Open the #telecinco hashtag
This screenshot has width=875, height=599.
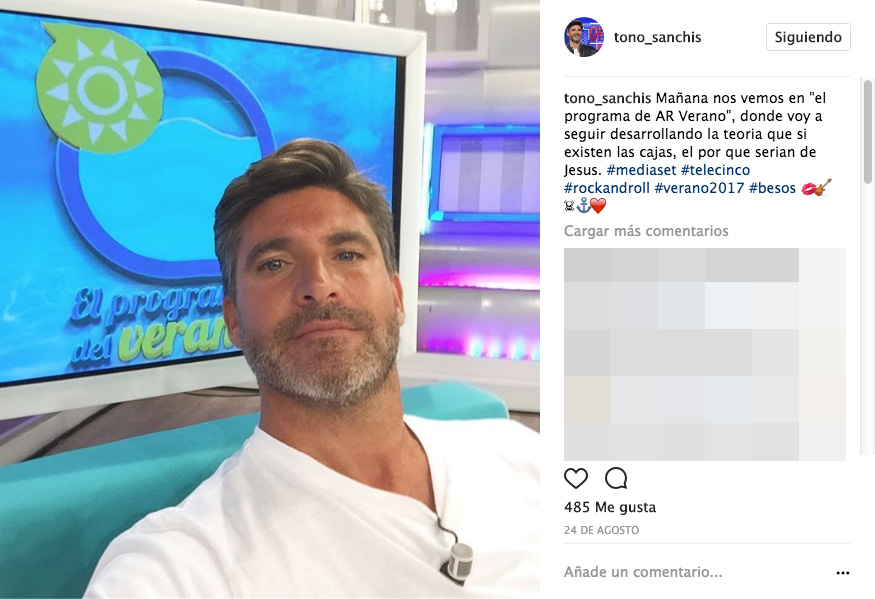point(715,170)
